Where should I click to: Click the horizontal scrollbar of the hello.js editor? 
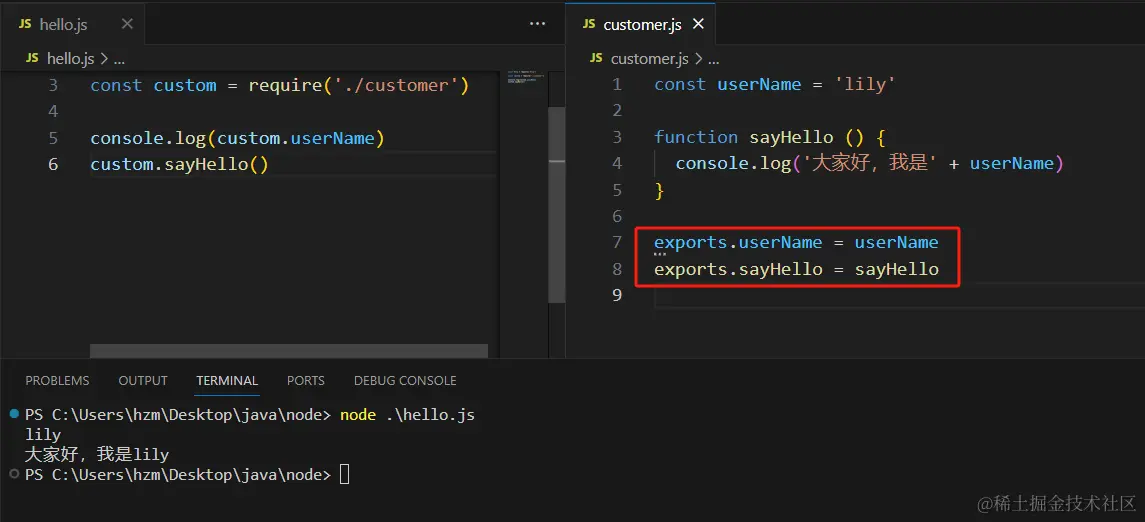288,351
